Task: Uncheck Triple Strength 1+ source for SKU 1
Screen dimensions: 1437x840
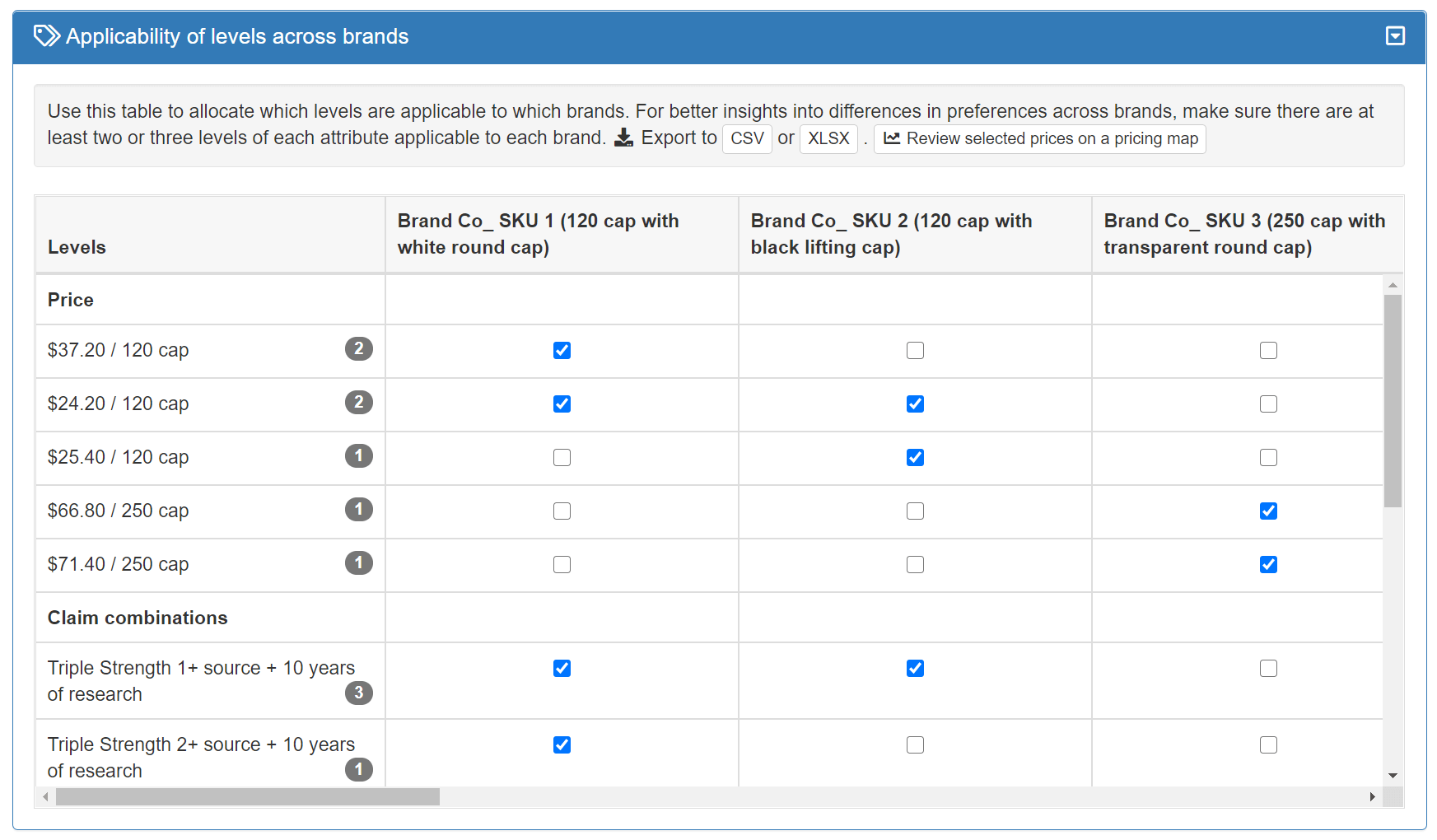Action: point(562,668)
